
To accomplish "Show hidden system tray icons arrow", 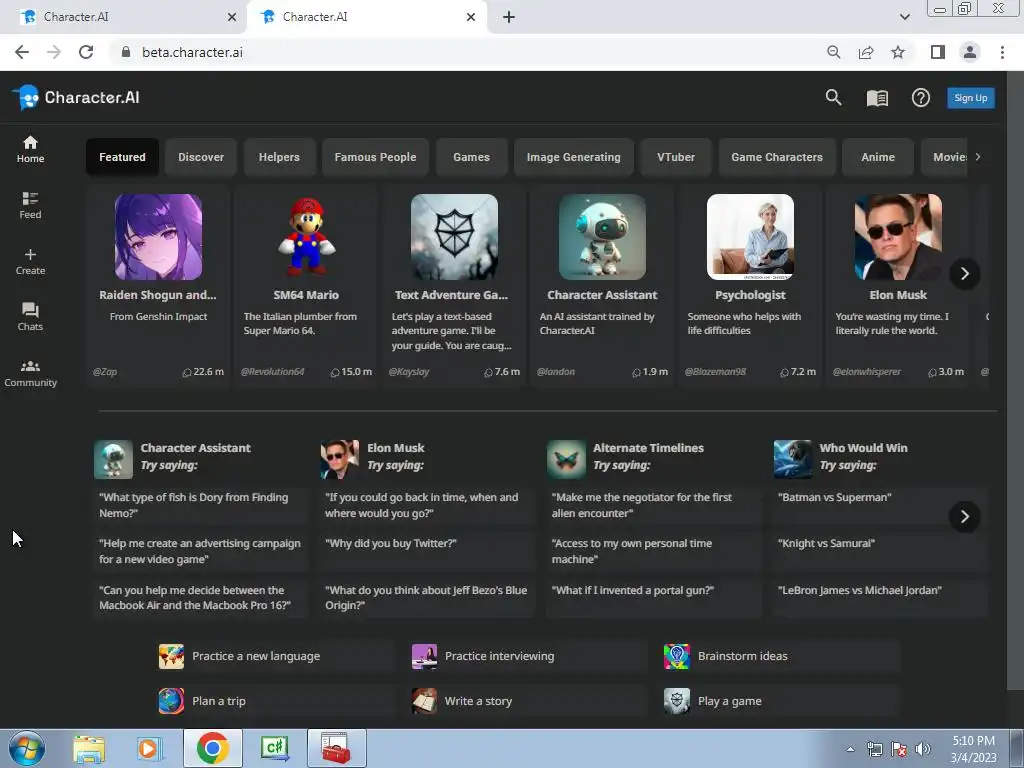I will (850, 749).
